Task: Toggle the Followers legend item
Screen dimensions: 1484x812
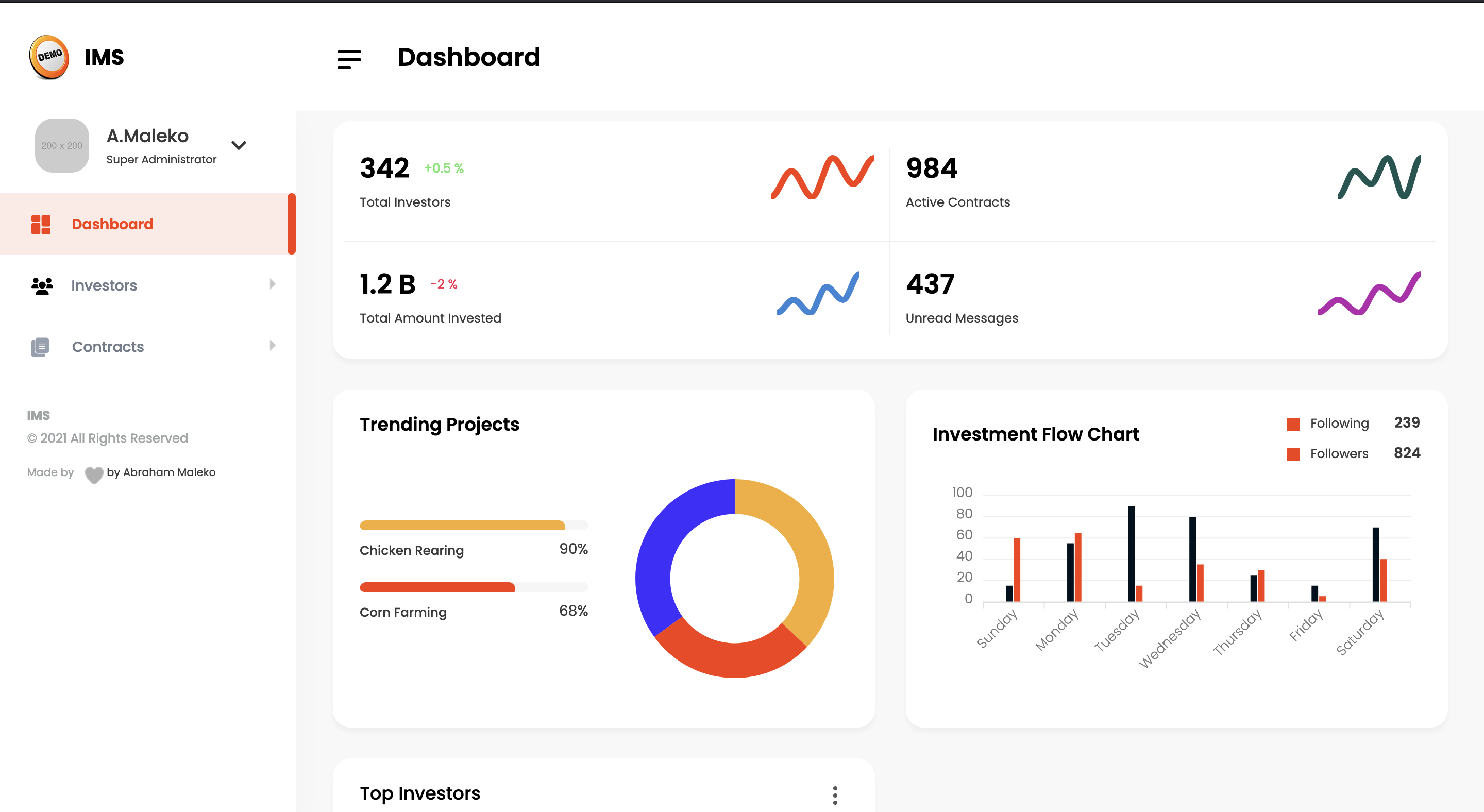Action: pos(1327,454)
